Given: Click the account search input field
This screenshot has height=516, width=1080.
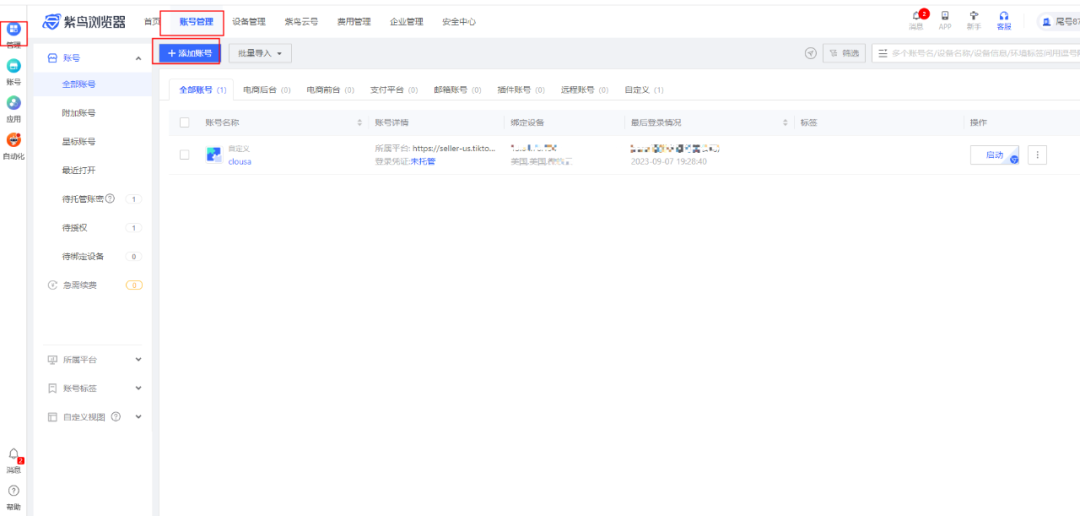Looking at the screenshot, I should 980,53.
